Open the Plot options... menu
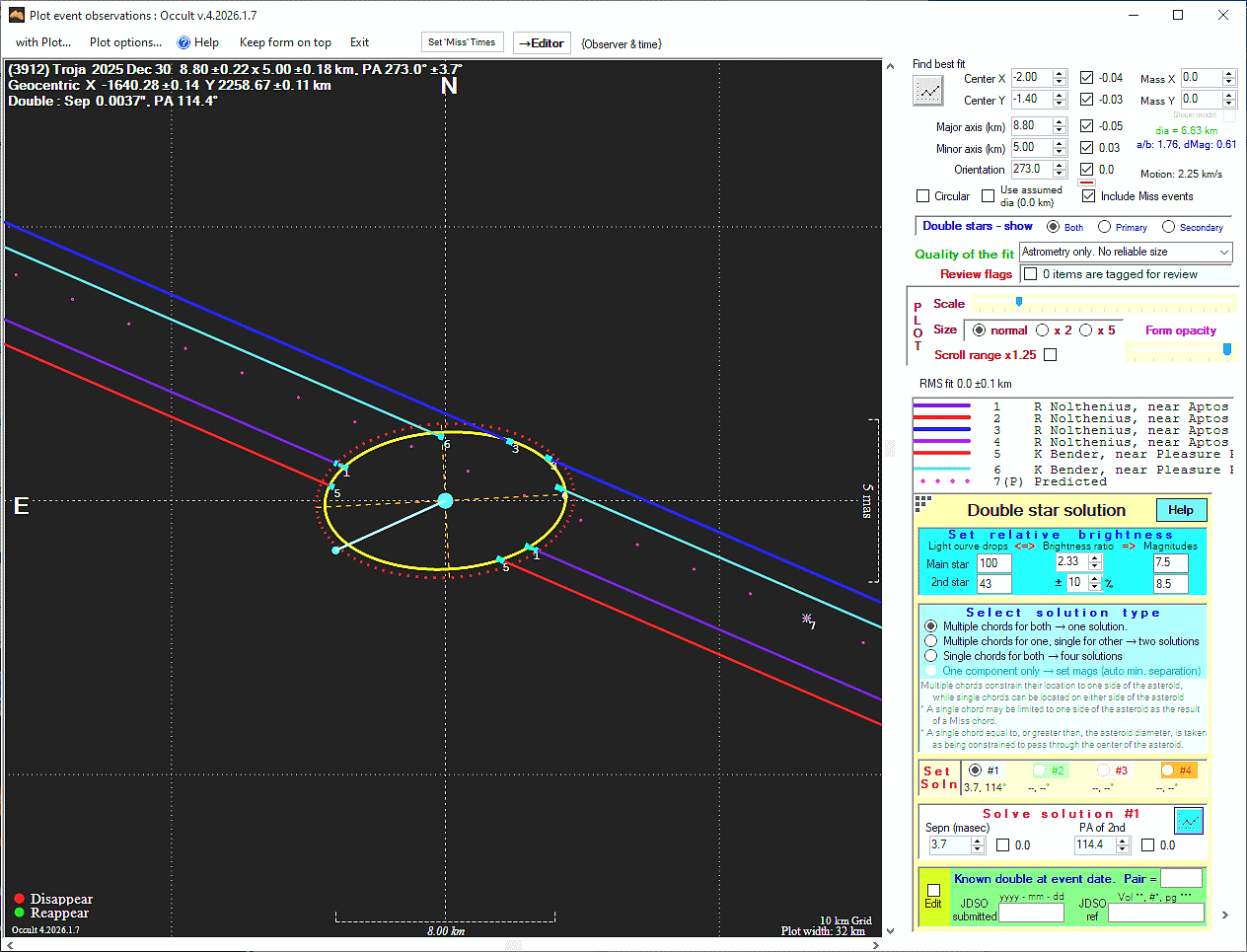This screenshot has height=952, width=1247. pos(125,42)
